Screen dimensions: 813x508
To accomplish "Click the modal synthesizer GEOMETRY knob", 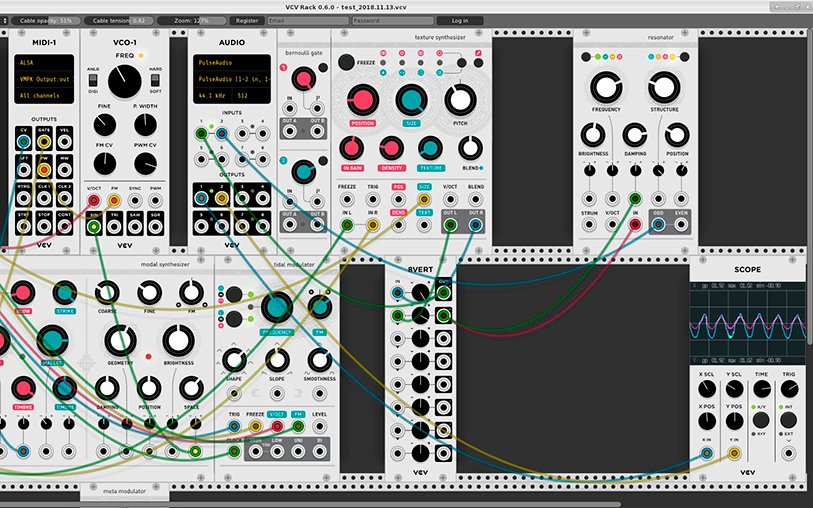I will point(118,341).
